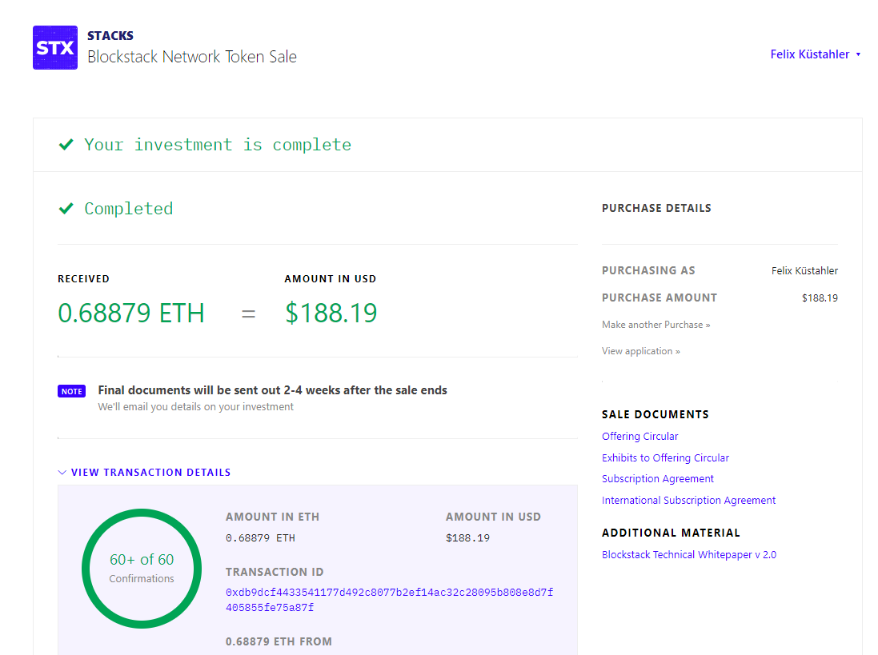Click the STX Stacks logo
The height and width of the screenshot is (655, 878).
tap(55, 48)
